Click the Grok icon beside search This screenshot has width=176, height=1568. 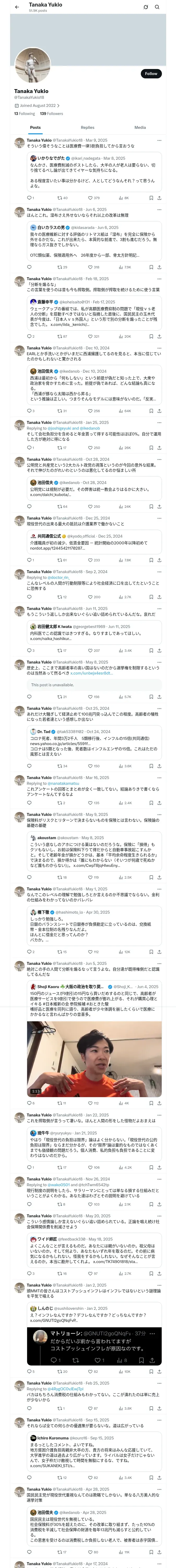coord(146,7)
